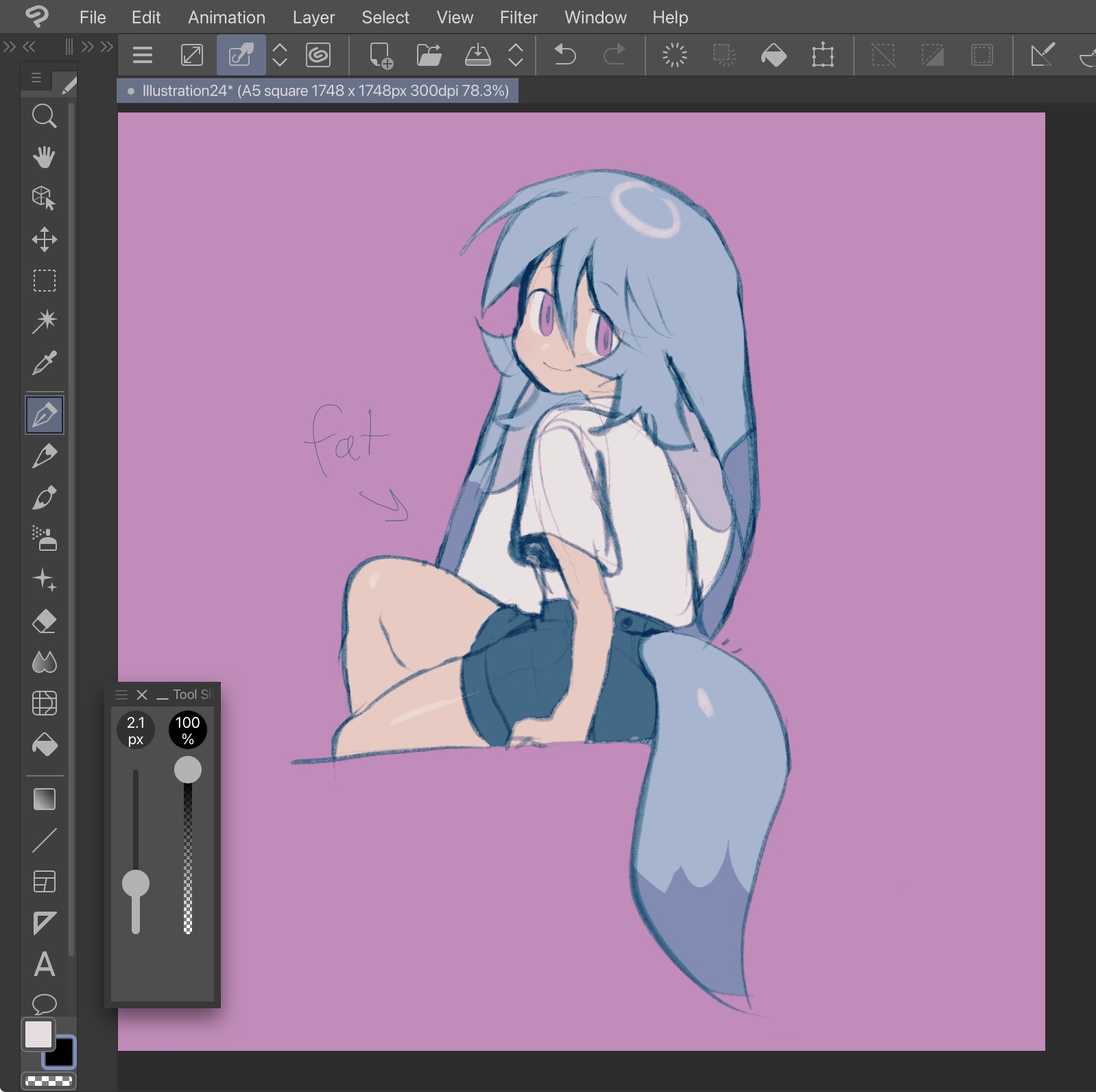Select the Auto select magic wand tool
Viewport: 1096px width, 1092px height.
tap(44, 321)
